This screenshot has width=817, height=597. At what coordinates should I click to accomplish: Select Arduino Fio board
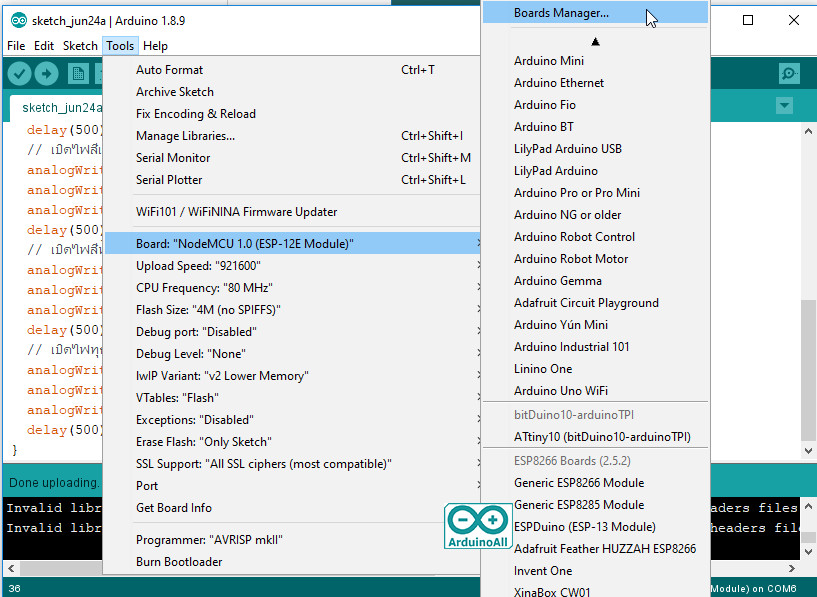[595, 105]
